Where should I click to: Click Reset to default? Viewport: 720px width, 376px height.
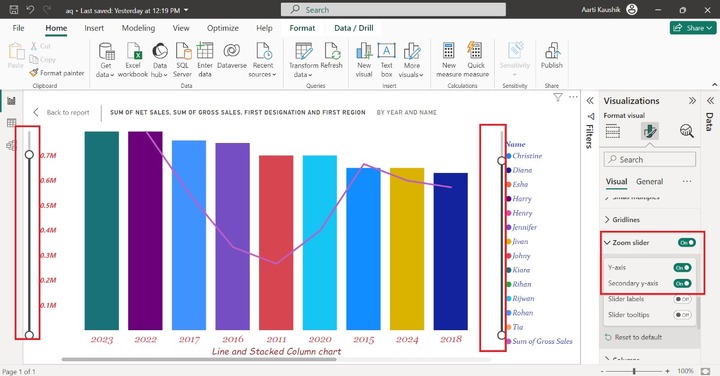pos(633,337)
